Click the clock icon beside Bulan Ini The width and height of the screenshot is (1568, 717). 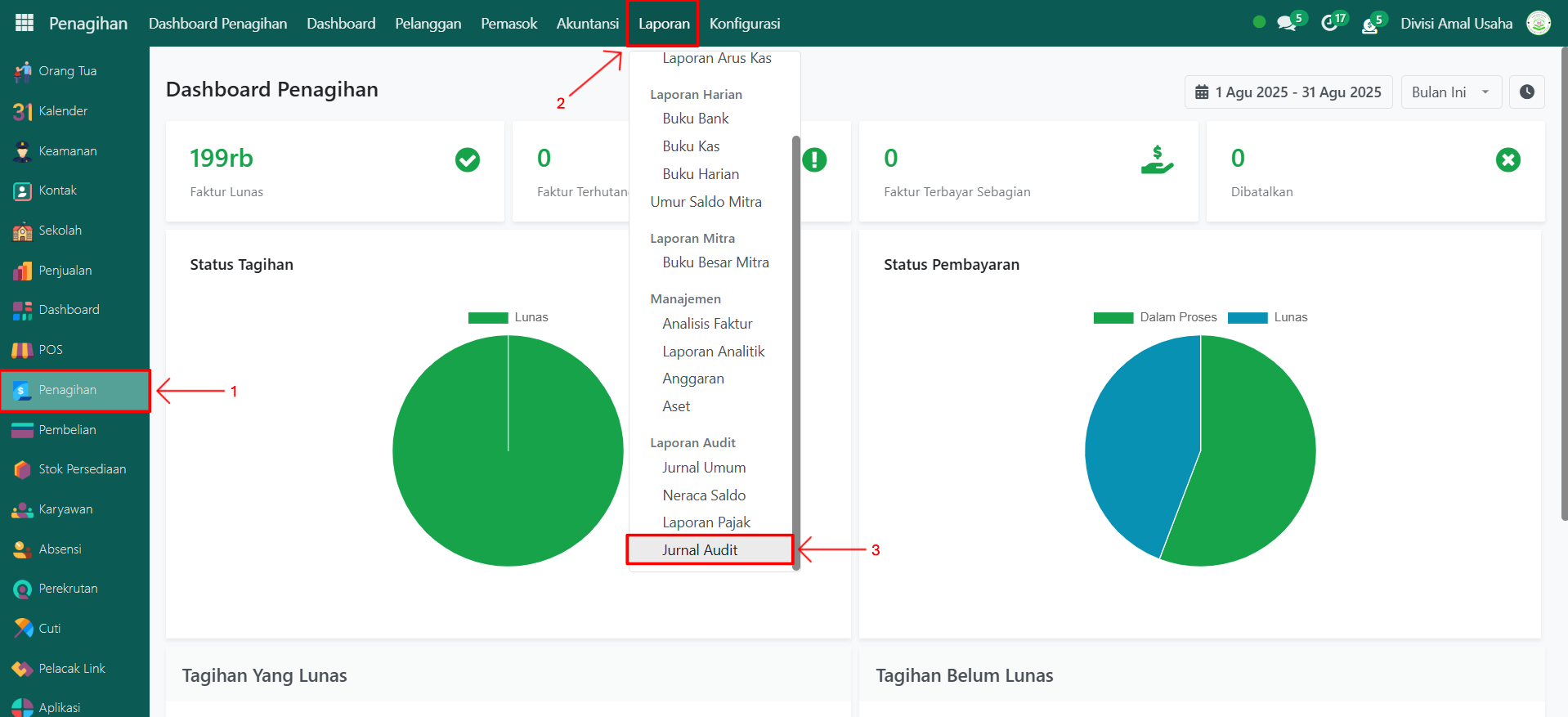tap(1526, 92)
